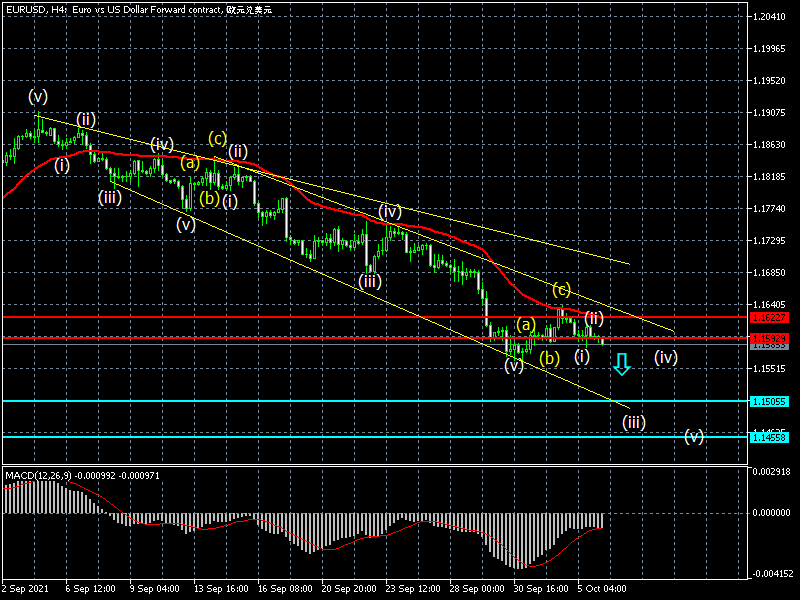Image resolution: width=800 pixels, height=600 pixels.
Task: Select the (iv) label right of blue arrow
Action: pos(667,357)
